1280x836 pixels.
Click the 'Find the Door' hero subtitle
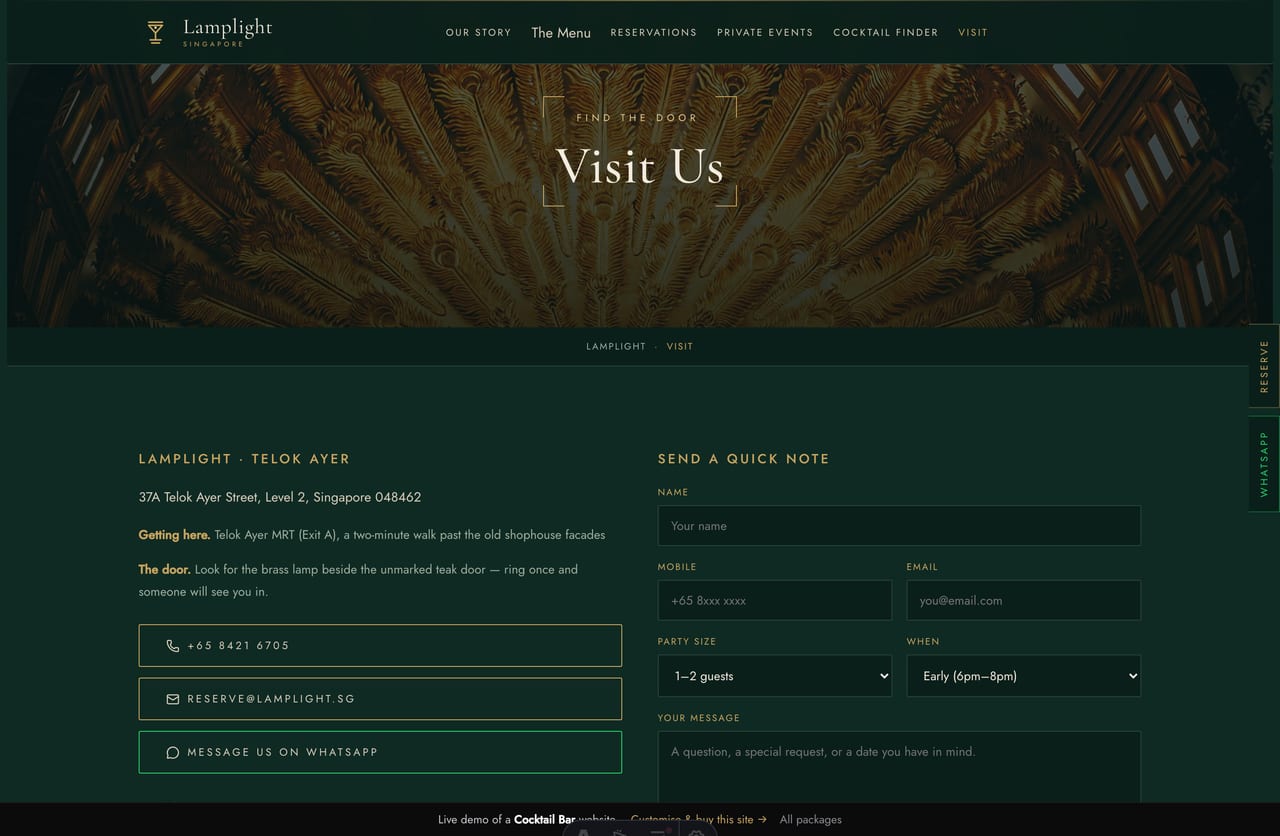pyautogui.click(x=637, y=118)
